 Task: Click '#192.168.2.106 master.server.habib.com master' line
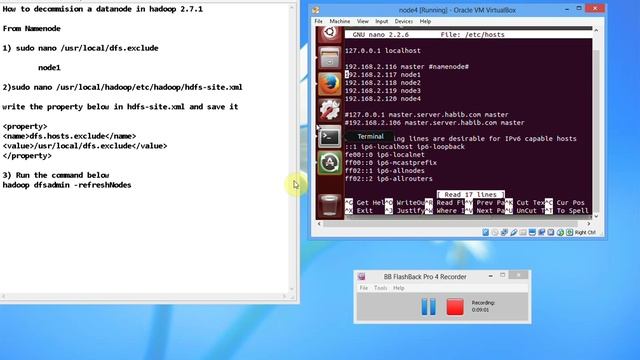[x=435, y=122]
